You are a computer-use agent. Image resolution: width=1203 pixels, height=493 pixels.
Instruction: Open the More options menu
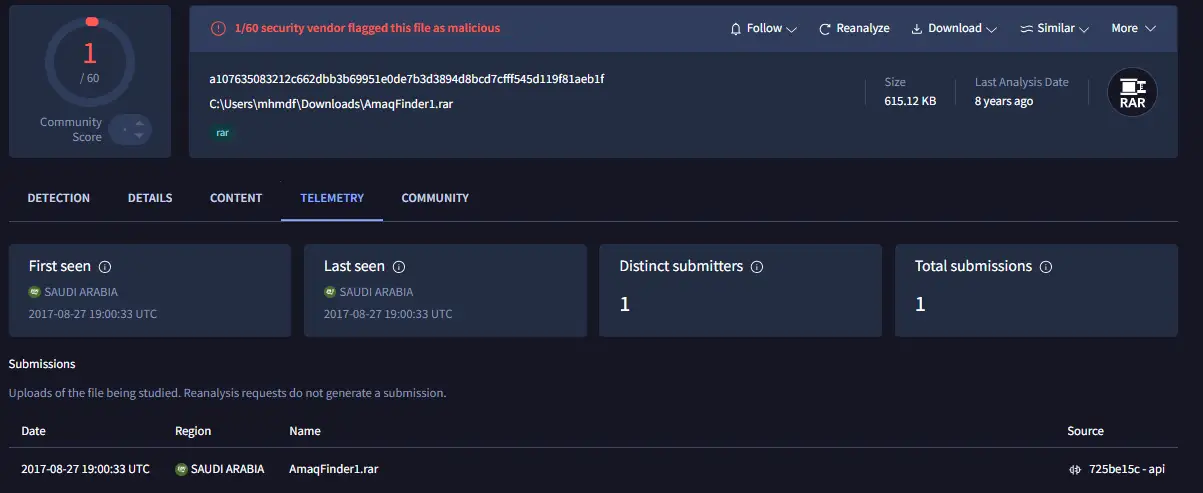pos(1133,29)
